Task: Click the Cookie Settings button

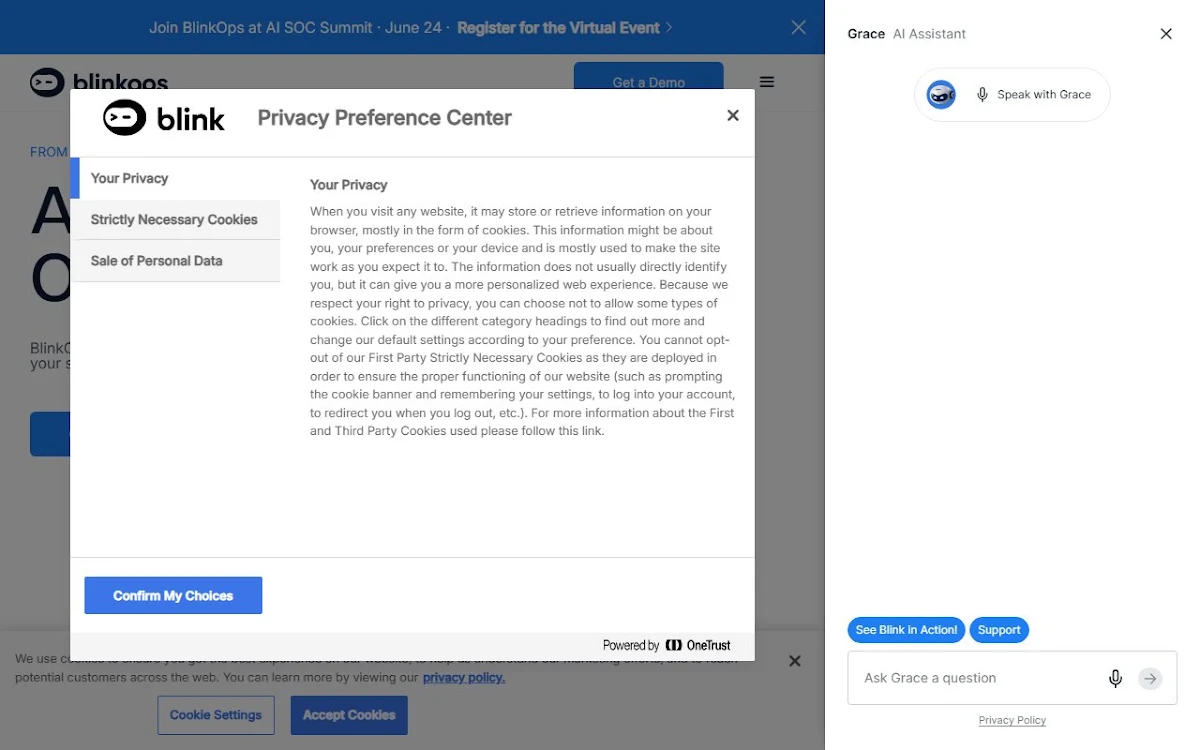Action: [216, 715]
